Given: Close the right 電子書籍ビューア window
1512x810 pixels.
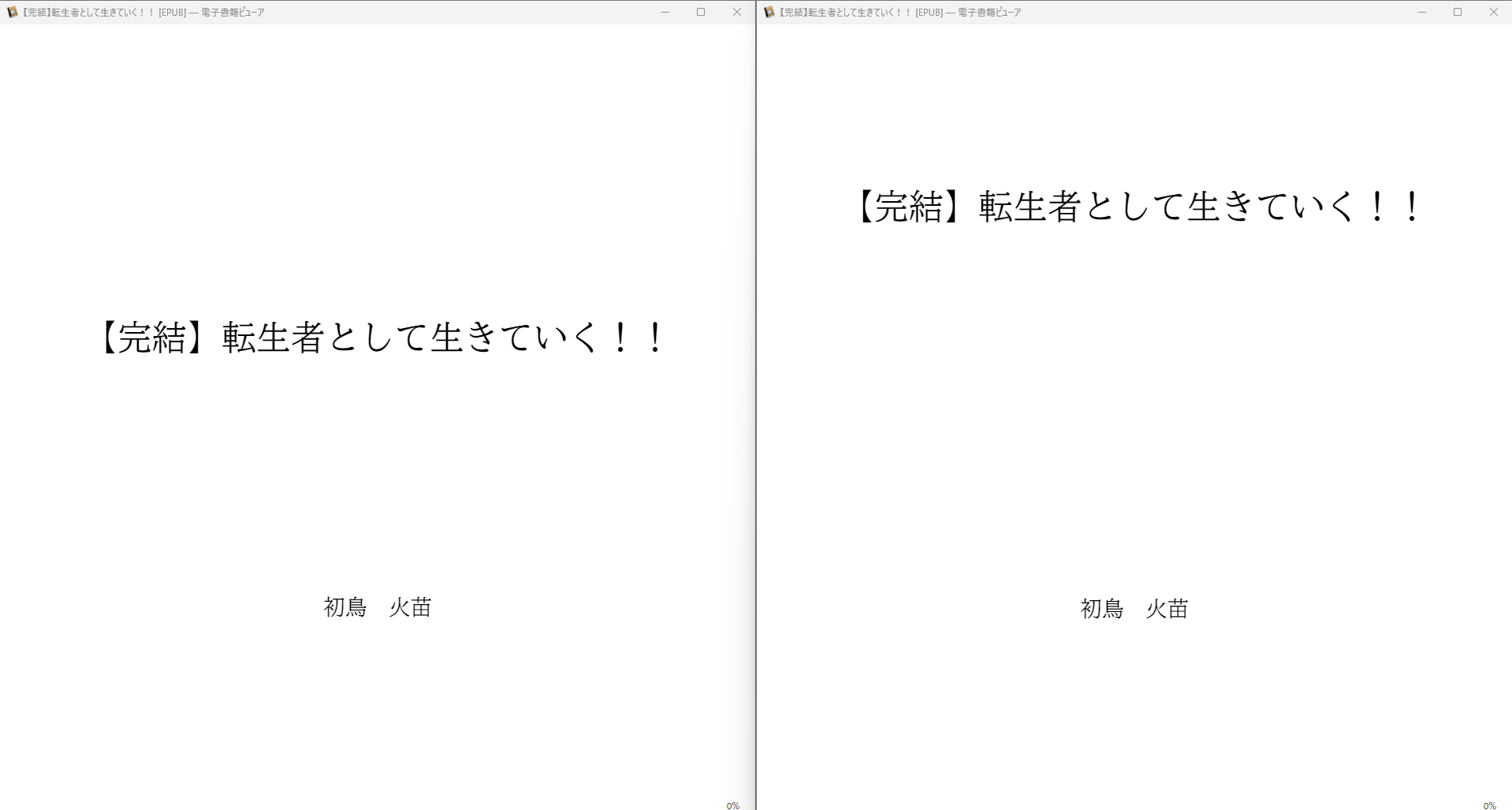Looking at the screenshot, I should [x=1493, y=12].
